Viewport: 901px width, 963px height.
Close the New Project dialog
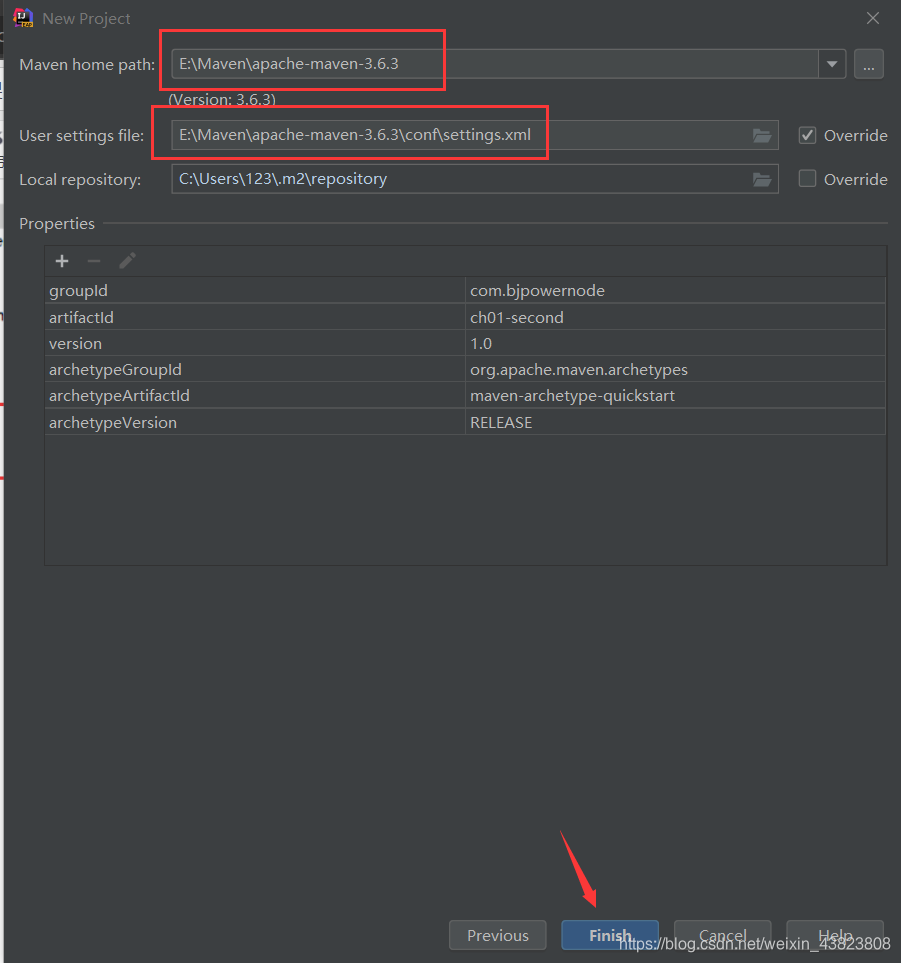click(873, 18)
